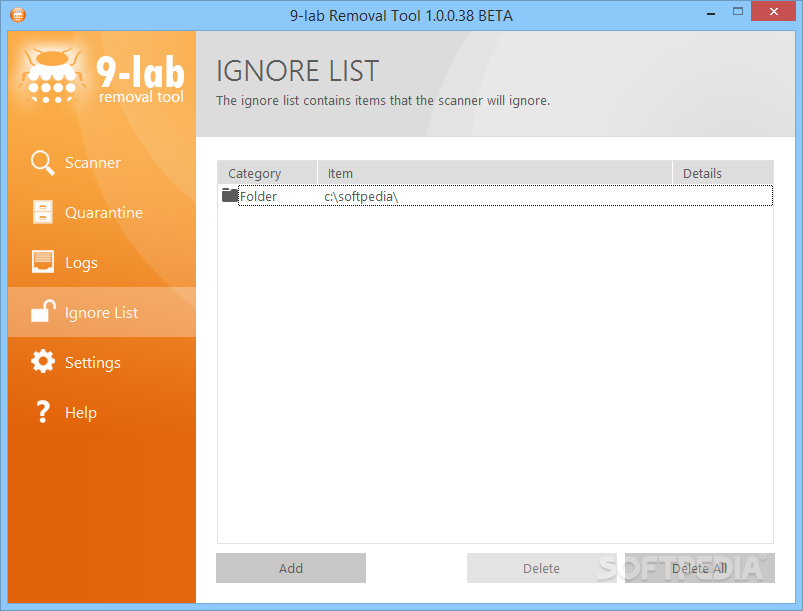The width and height of the screenshot is (803, 611).
Task: Click the Quarantine cabinet icon
Action: [43, 212]
